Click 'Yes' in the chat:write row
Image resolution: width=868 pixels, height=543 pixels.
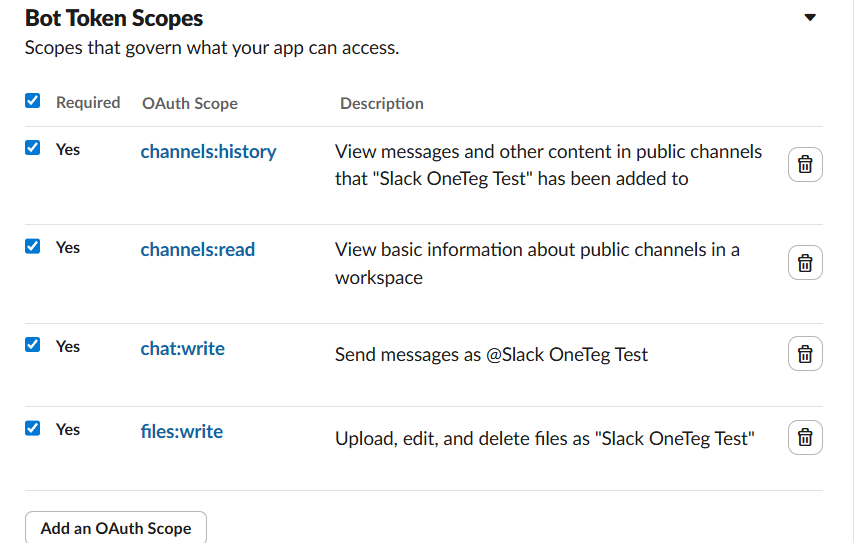pyautogui.click(x=68, y=347)
